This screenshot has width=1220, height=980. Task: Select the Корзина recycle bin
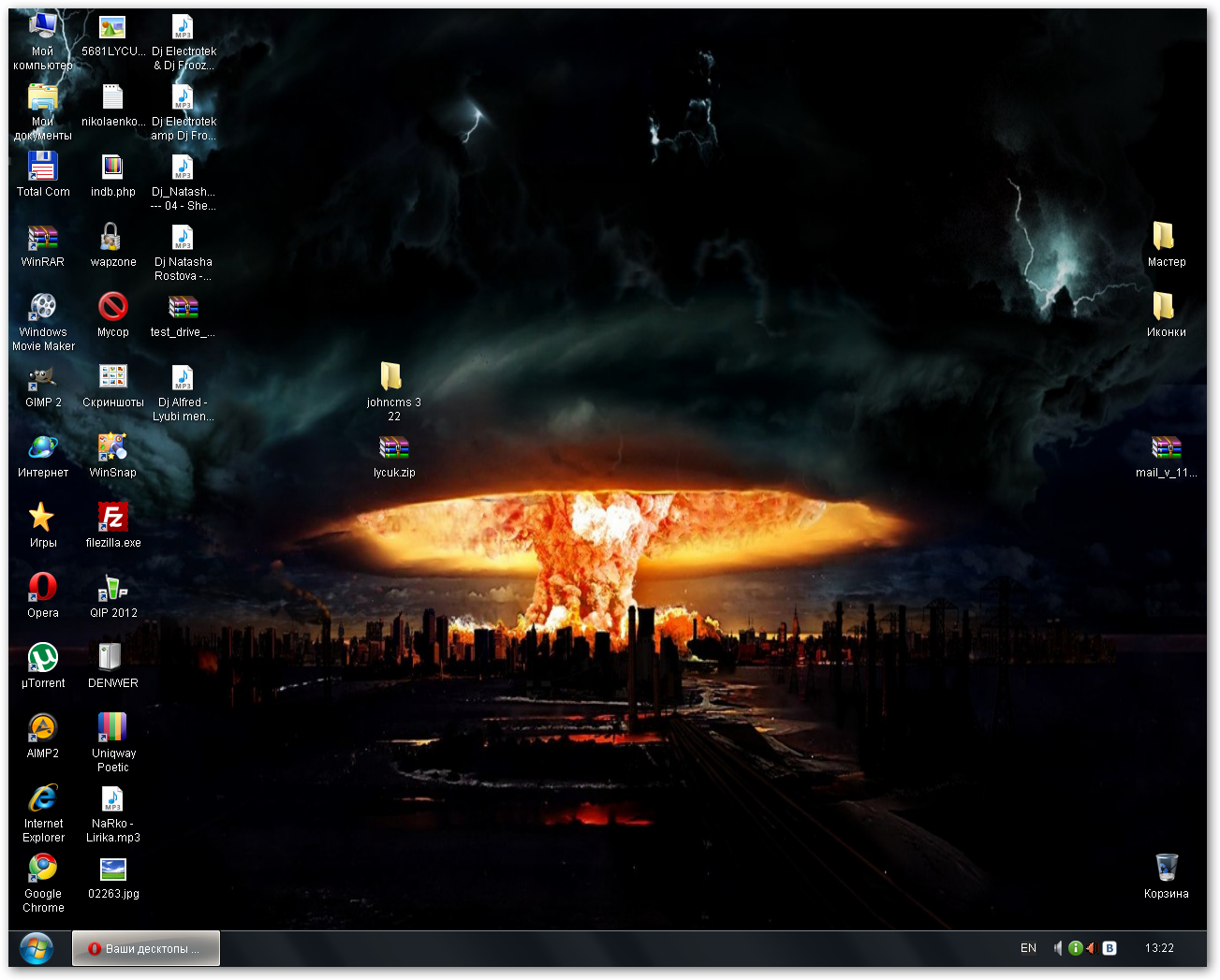click(x=1166, y=869)
